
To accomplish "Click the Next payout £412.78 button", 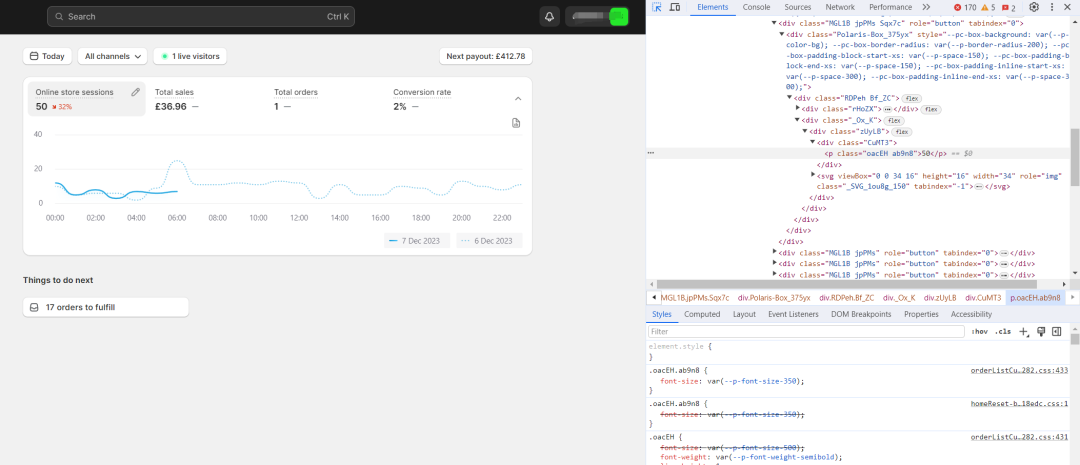I will click(486, 56).
